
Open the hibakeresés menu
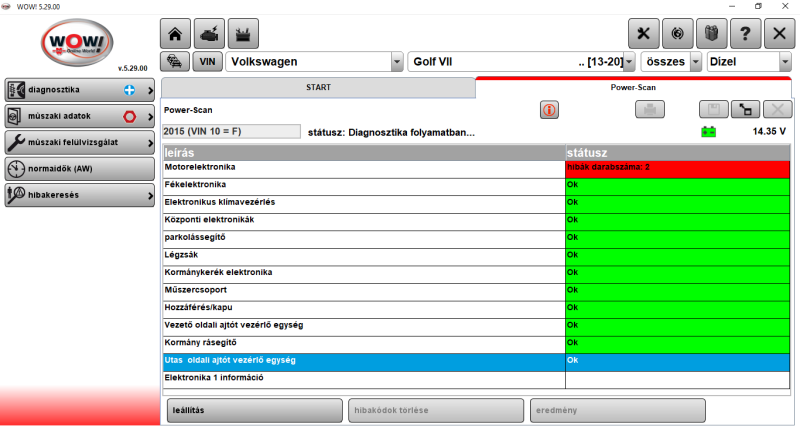pyautogui.click(x=79, y=195)
